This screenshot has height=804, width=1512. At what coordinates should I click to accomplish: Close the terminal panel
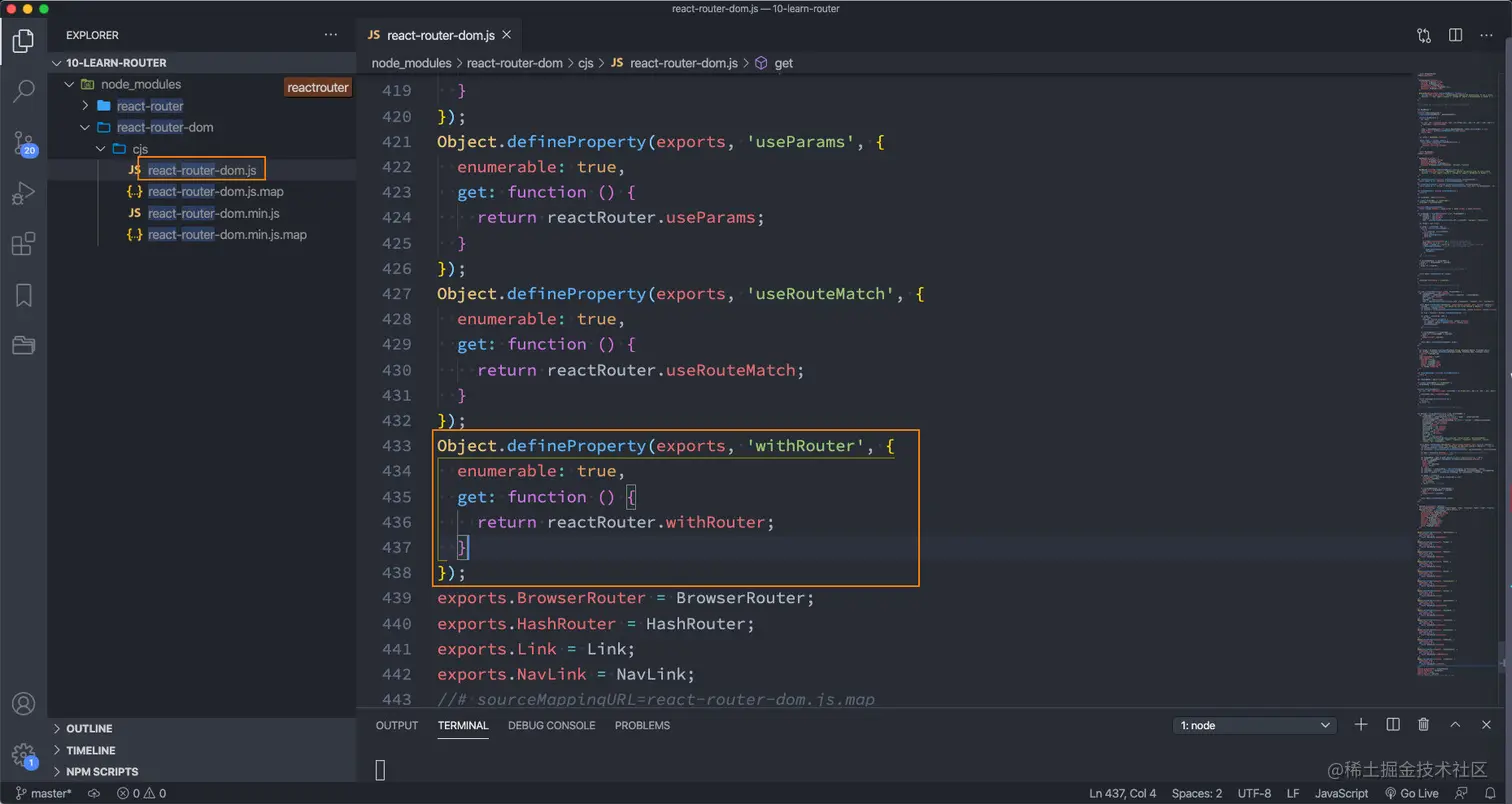coord(1487,725)
